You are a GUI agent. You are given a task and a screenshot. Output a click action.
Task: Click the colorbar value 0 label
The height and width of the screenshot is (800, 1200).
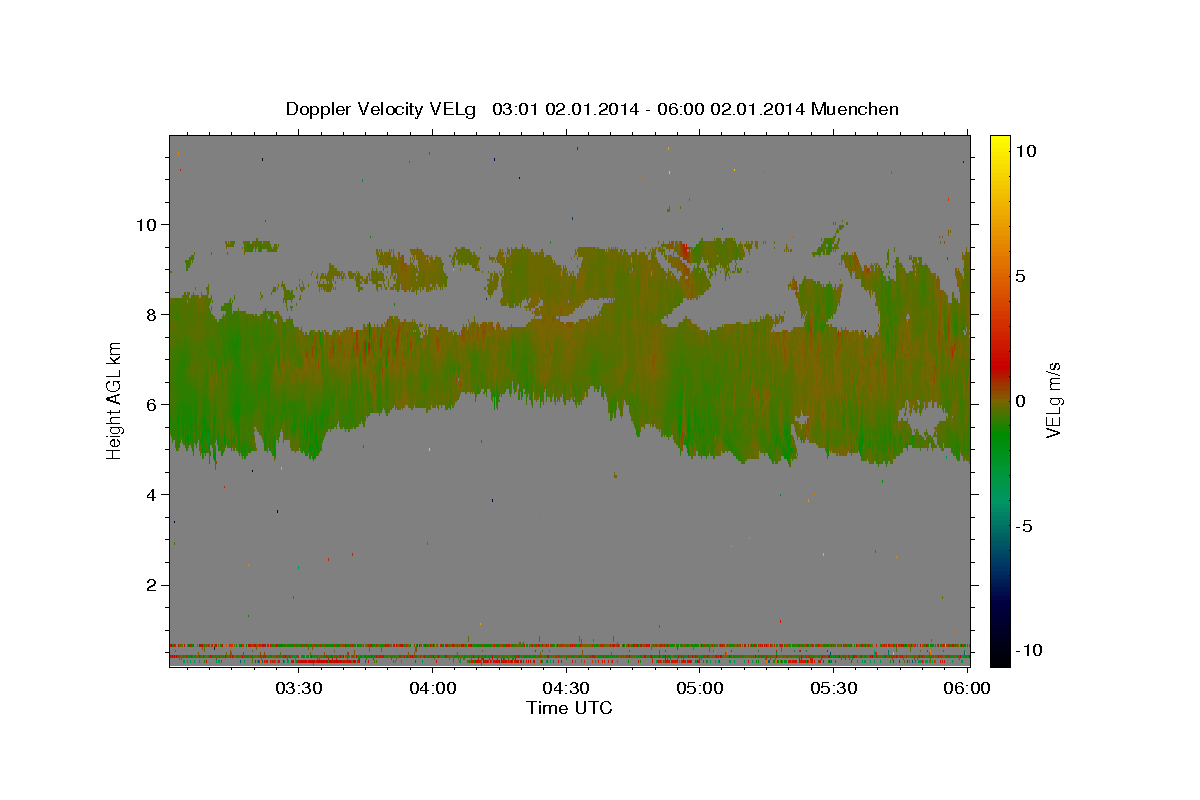[x=1021, y=401]
